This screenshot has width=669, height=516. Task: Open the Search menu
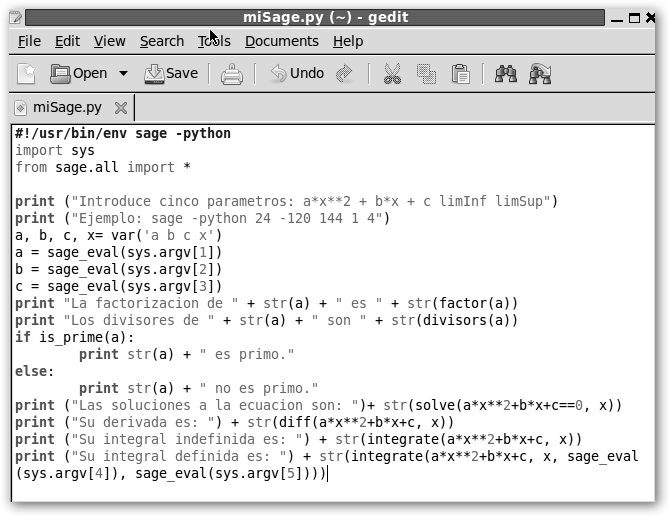click(161, 41)
